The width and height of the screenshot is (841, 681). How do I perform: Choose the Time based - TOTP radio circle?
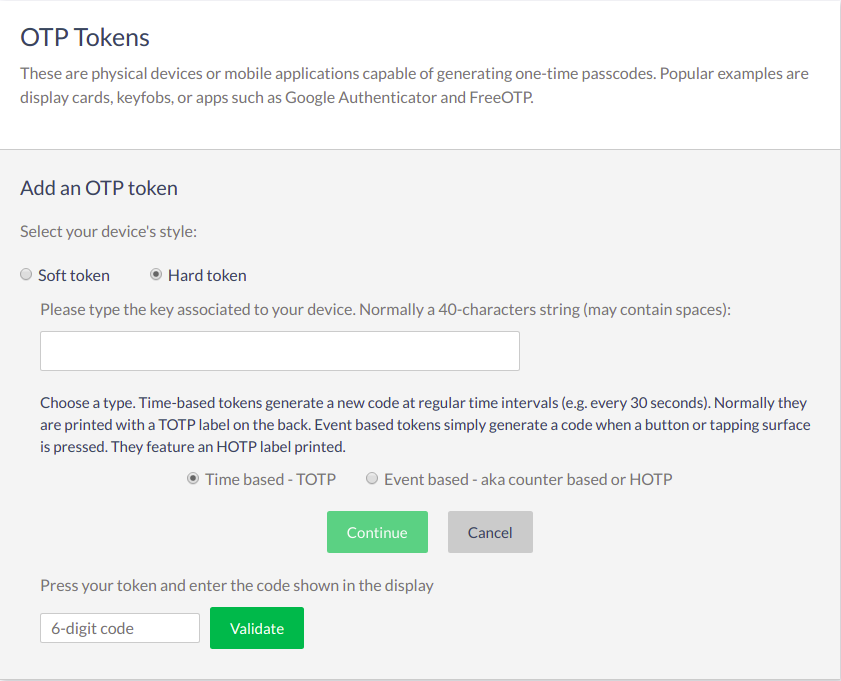pyautogui.click(x=193, y=479)
